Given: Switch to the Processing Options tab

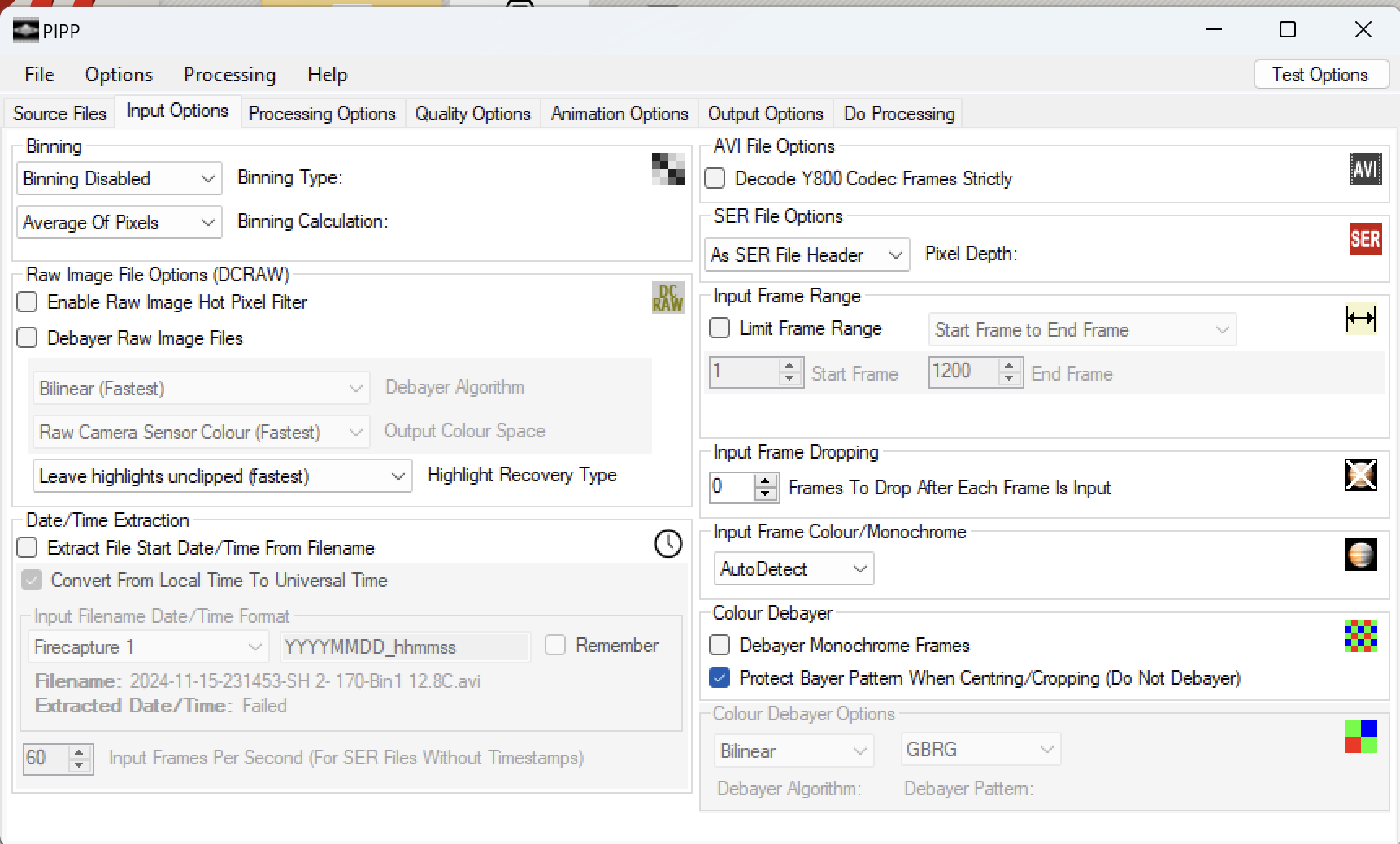Looking at the screenshot, I should click(x=322, y=114).
